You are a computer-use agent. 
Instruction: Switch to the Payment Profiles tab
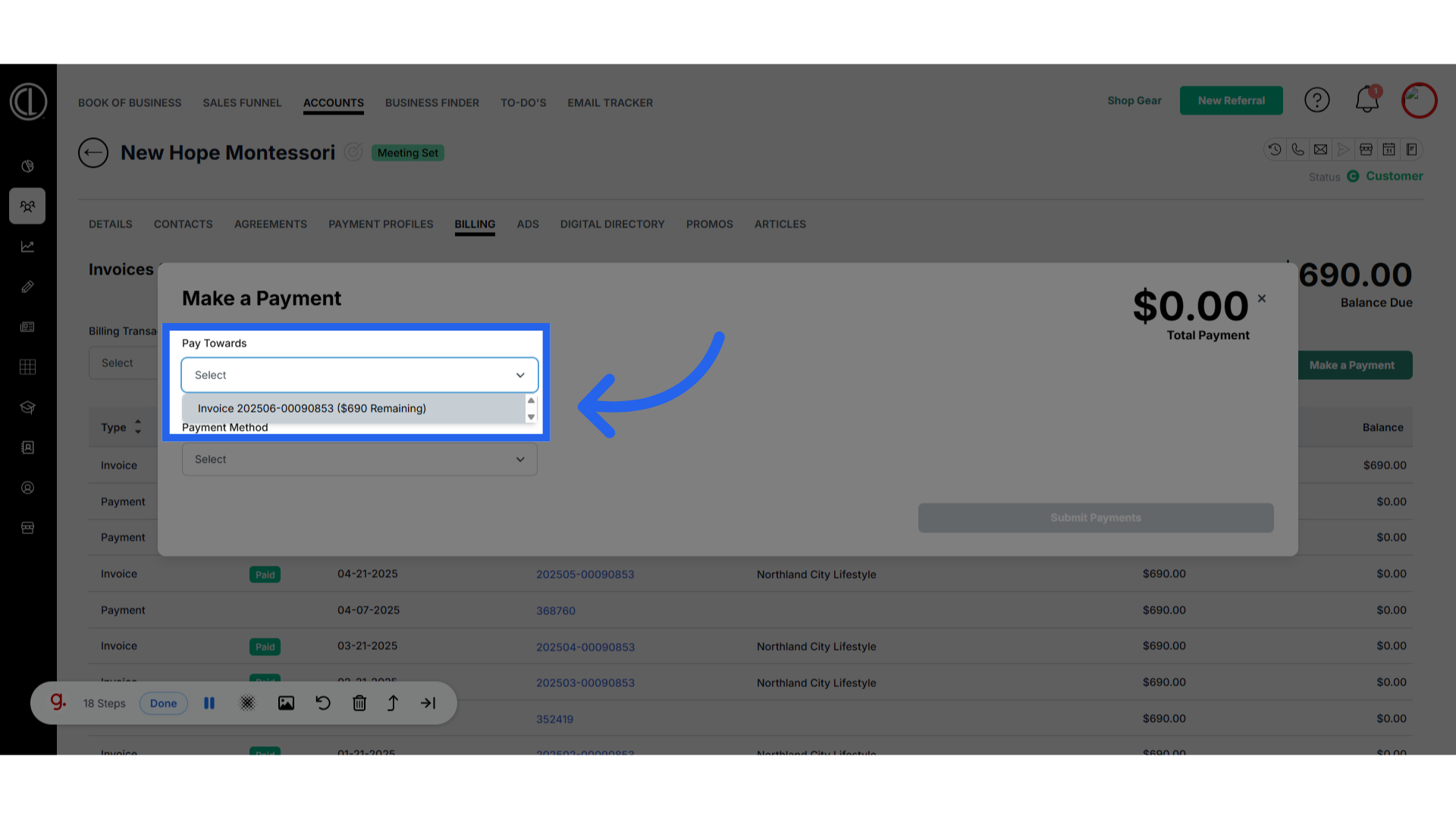point(381,224)
